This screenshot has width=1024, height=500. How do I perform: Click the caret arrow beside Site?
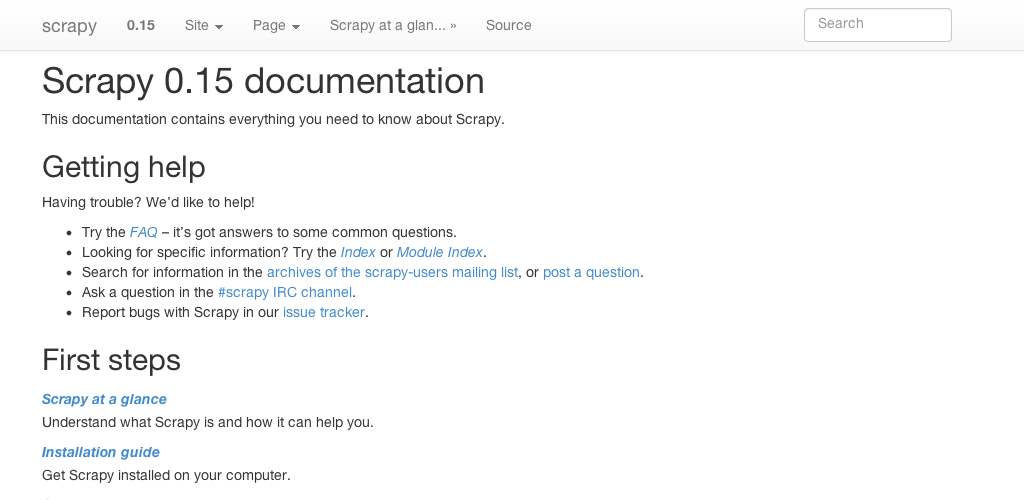tap(219, 27)
